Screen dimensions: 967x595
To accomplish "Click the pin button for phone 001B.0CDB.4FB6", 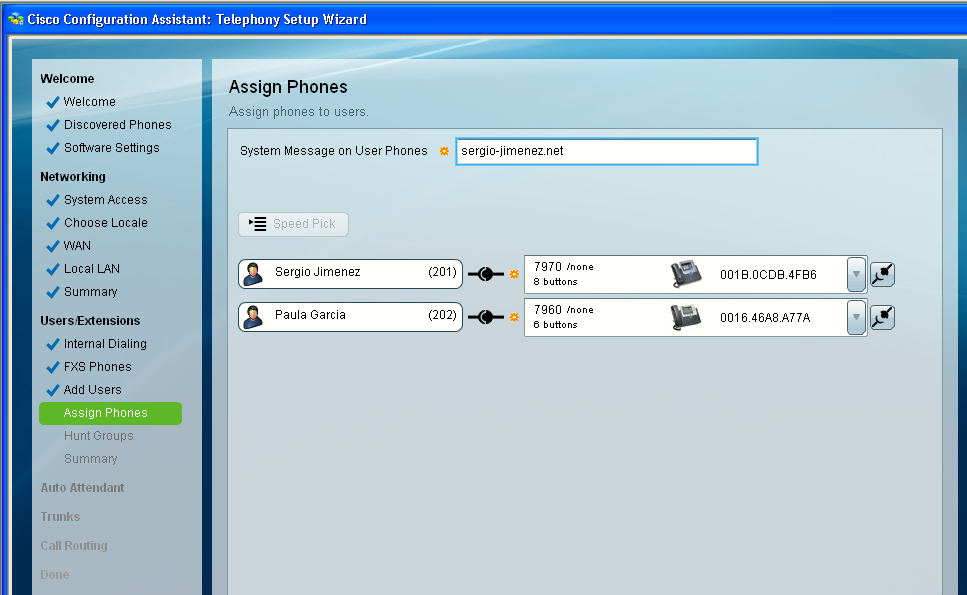I will coord(883,274).
